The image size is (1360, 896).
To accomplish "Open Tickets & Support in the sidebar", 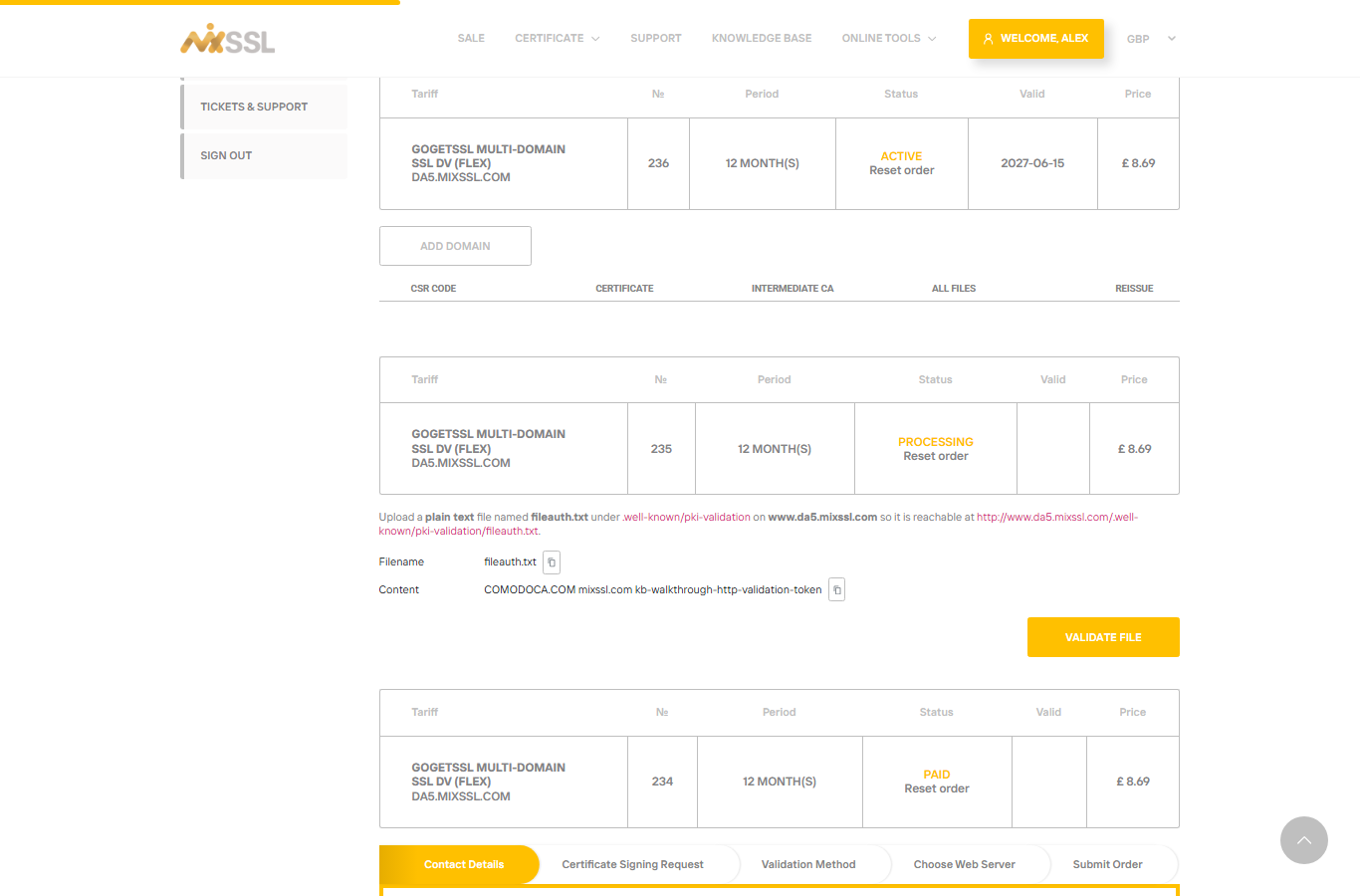I will point(264,107).
